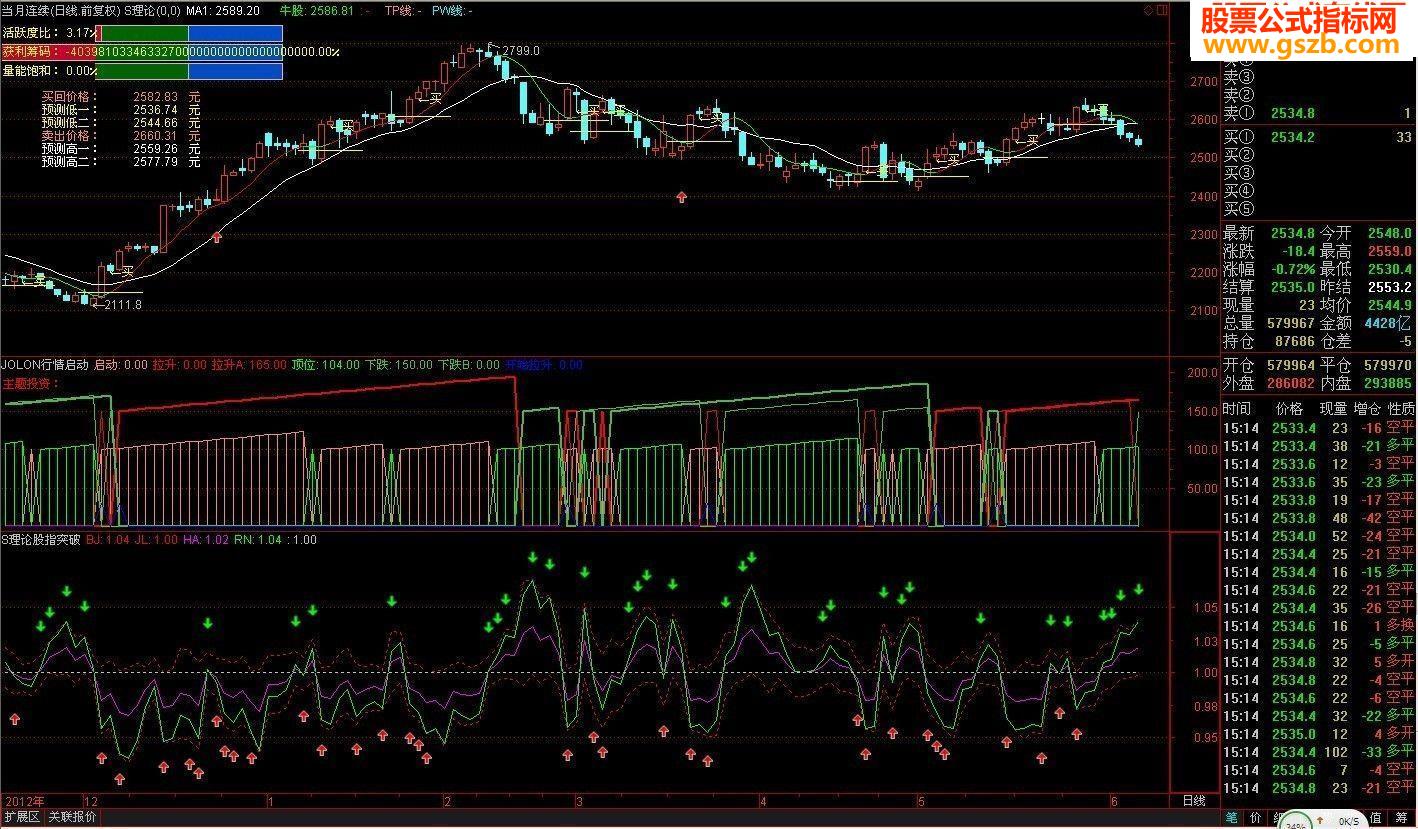Click the tick row with volume 102
Screen dimensions: 1418x829
tap(1319, 752)
